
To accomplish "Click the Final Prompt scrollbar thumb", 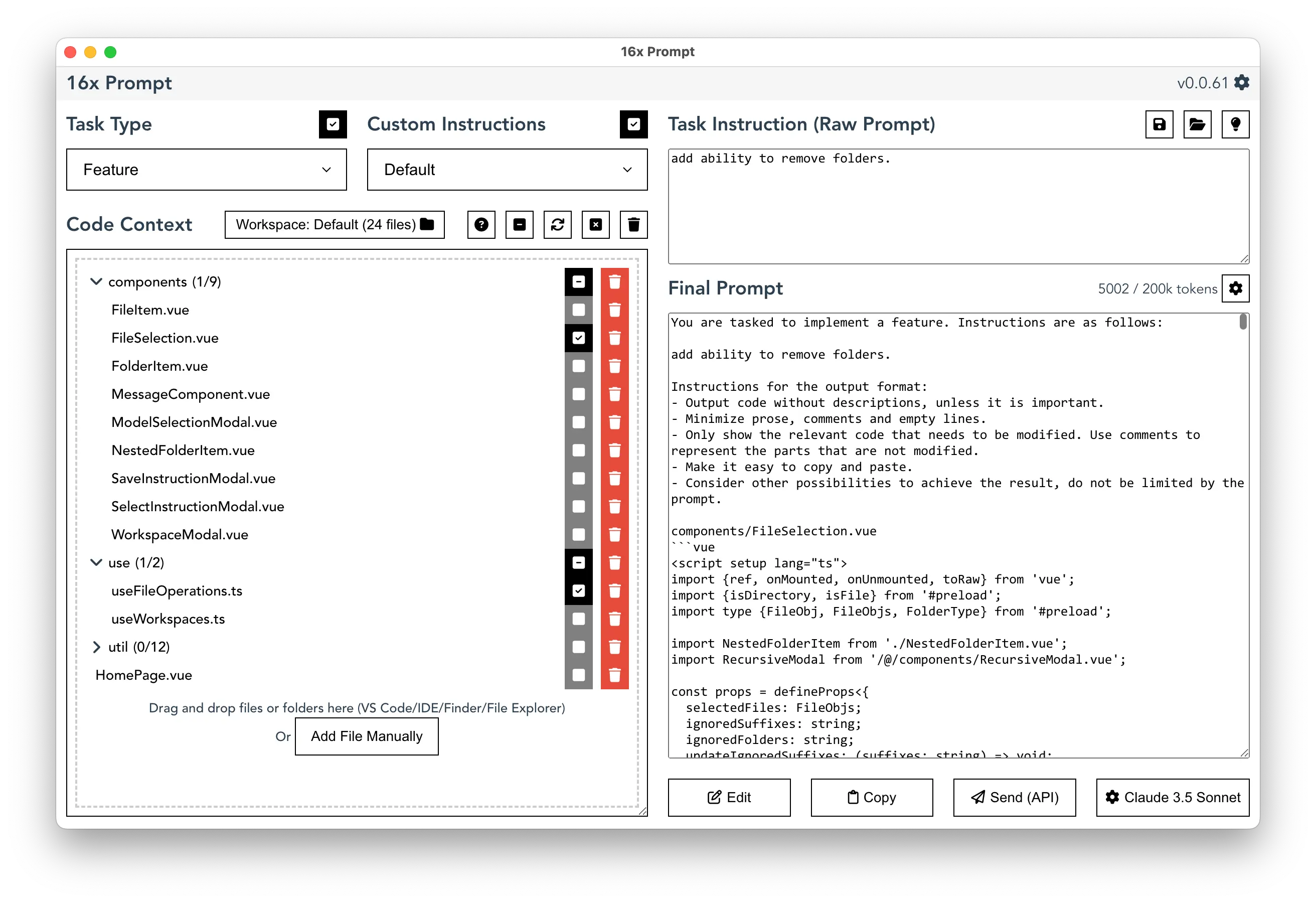I will pyautogui.click(x=1243, y=322).
